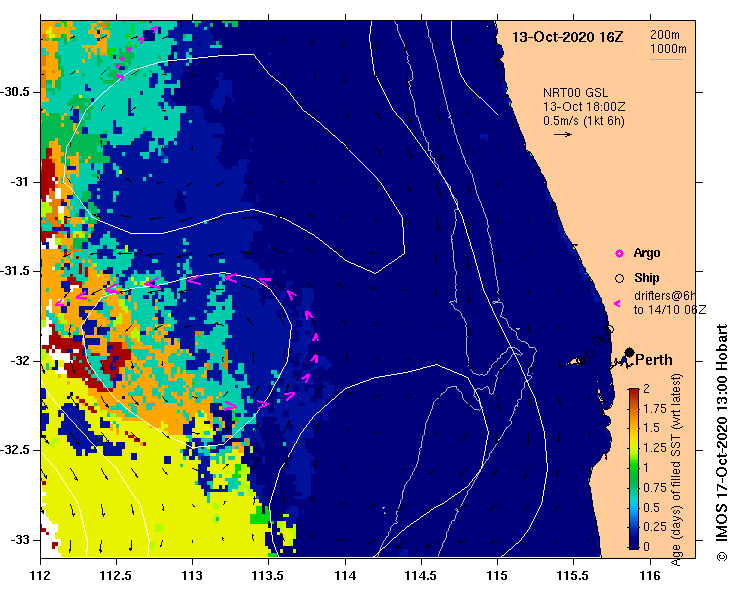The width and height of the screenshot is (739, 592).
Task: Click the magenta drifters arrow legend icon
Action: click(617, 304)
